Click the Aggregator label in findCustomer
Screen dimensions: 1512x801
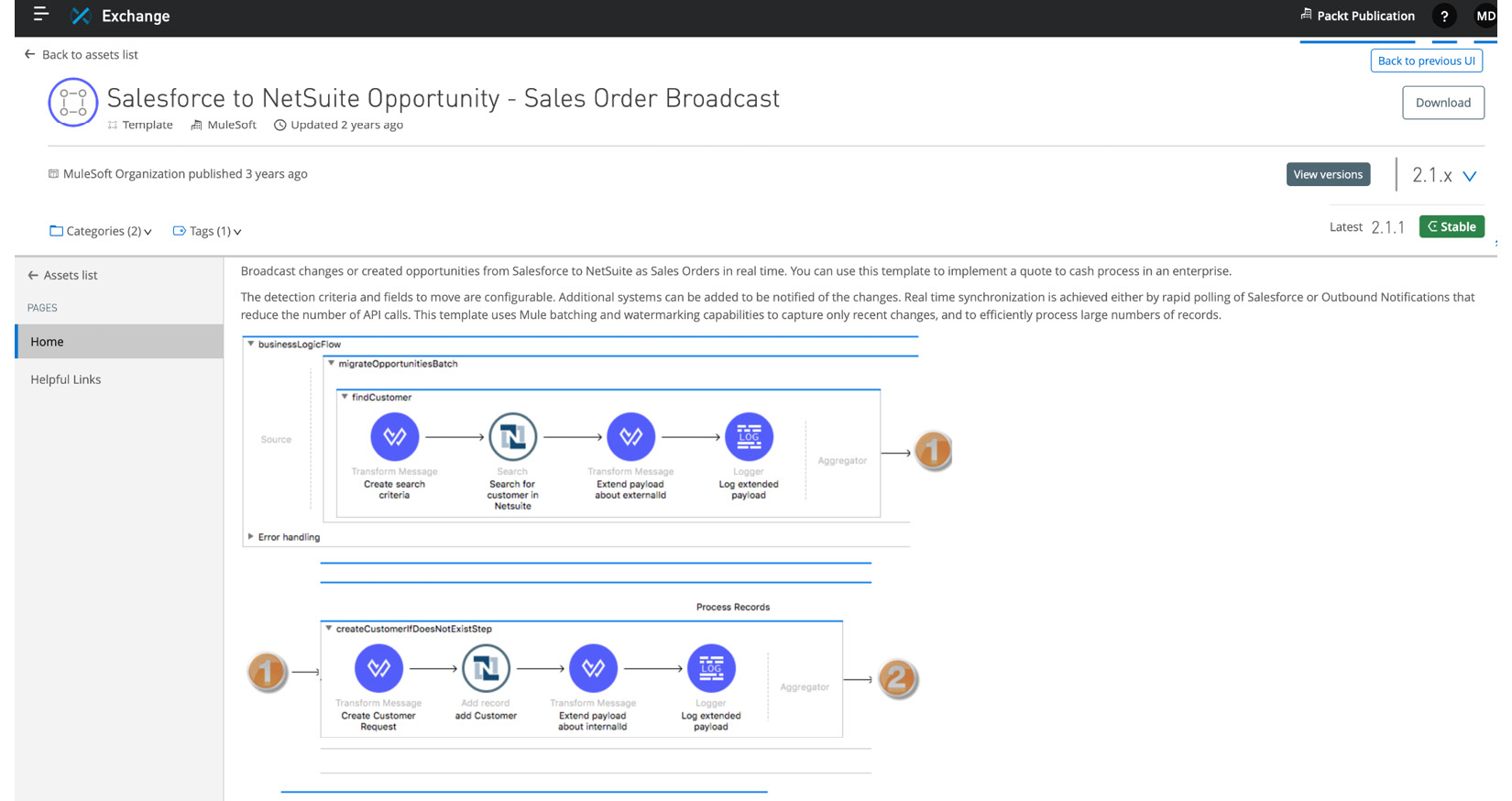coord(842,461)
